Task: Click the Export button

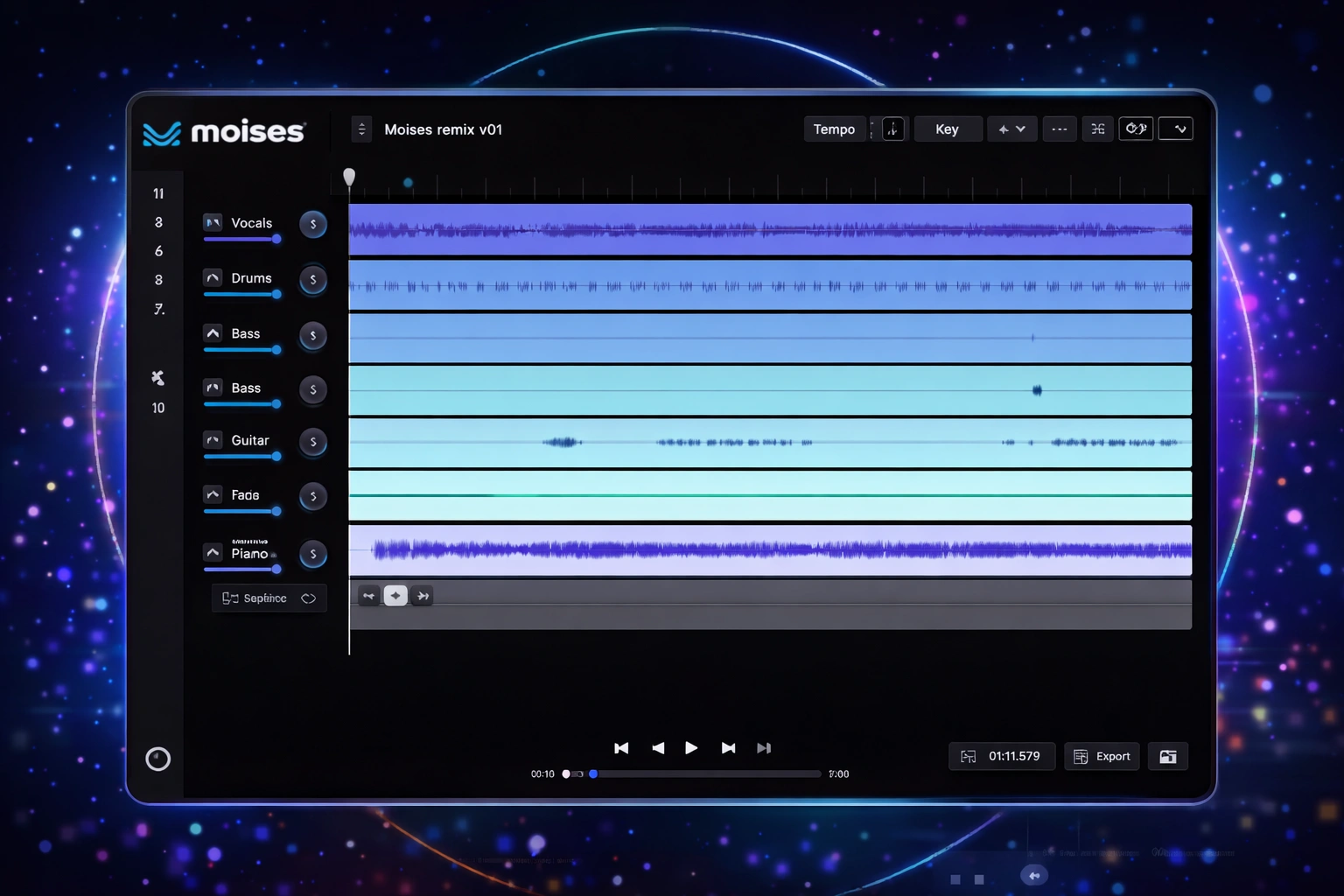Action: point(1102,757)
